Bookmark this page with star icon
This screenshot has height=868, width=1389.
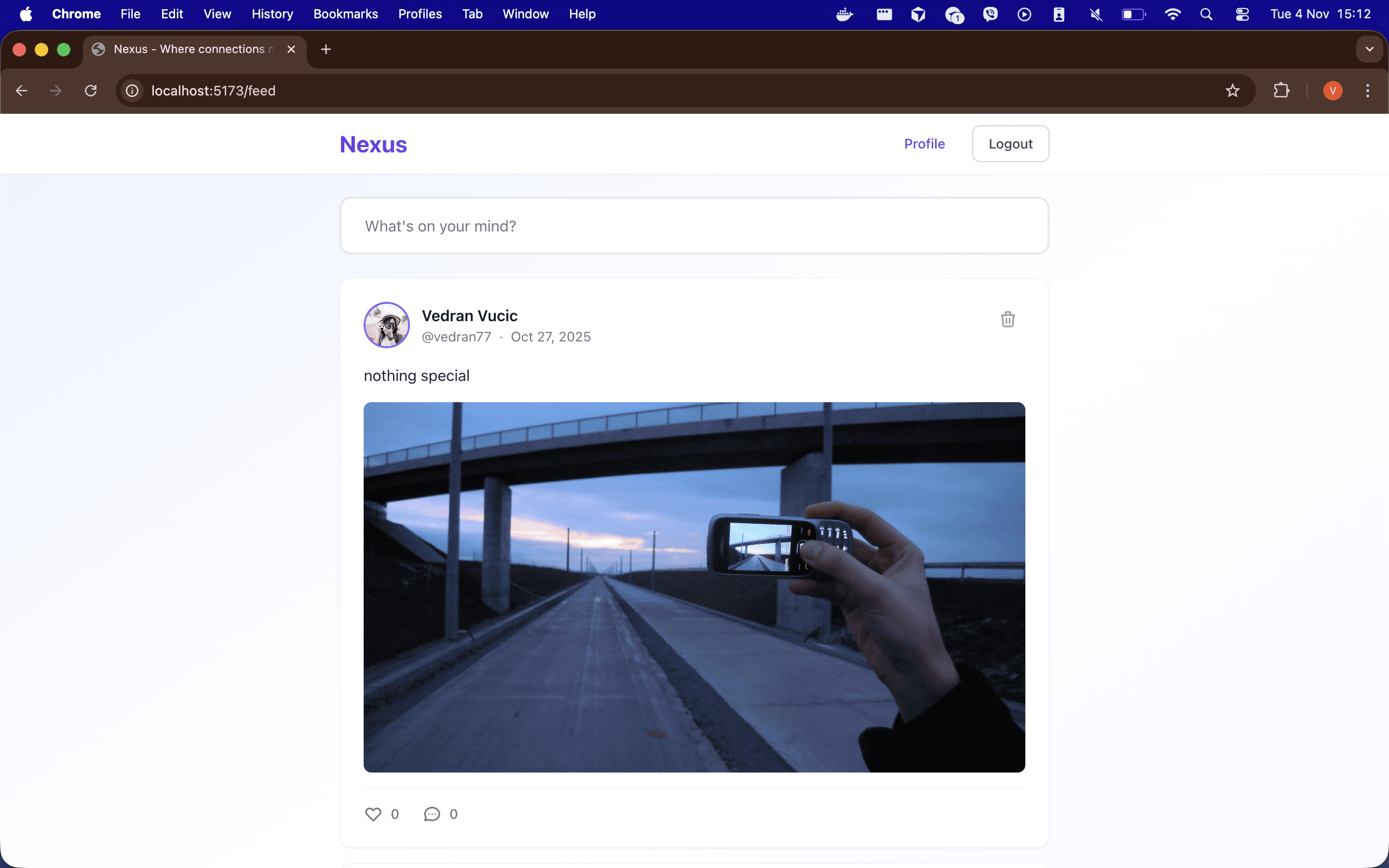point(1232,91)
